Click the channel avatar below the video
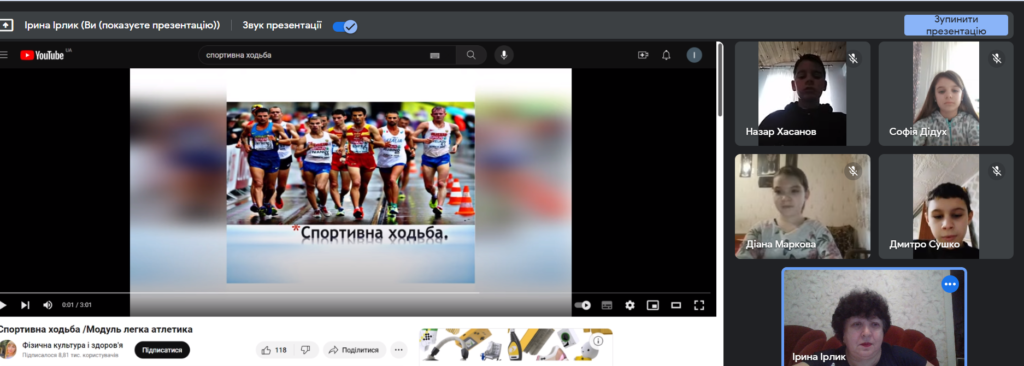This screenshot has width=1024, height=366. [7, 349]
